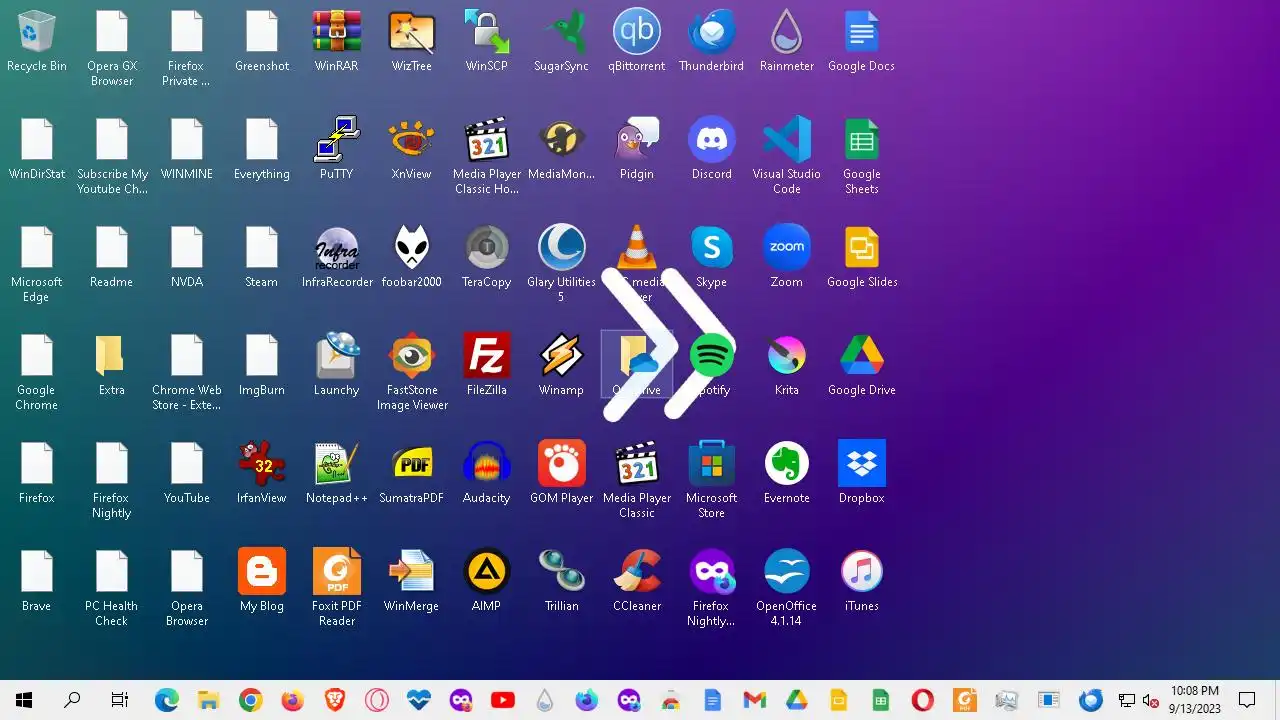Open the Google Sheets desktop shortcut

861,156
